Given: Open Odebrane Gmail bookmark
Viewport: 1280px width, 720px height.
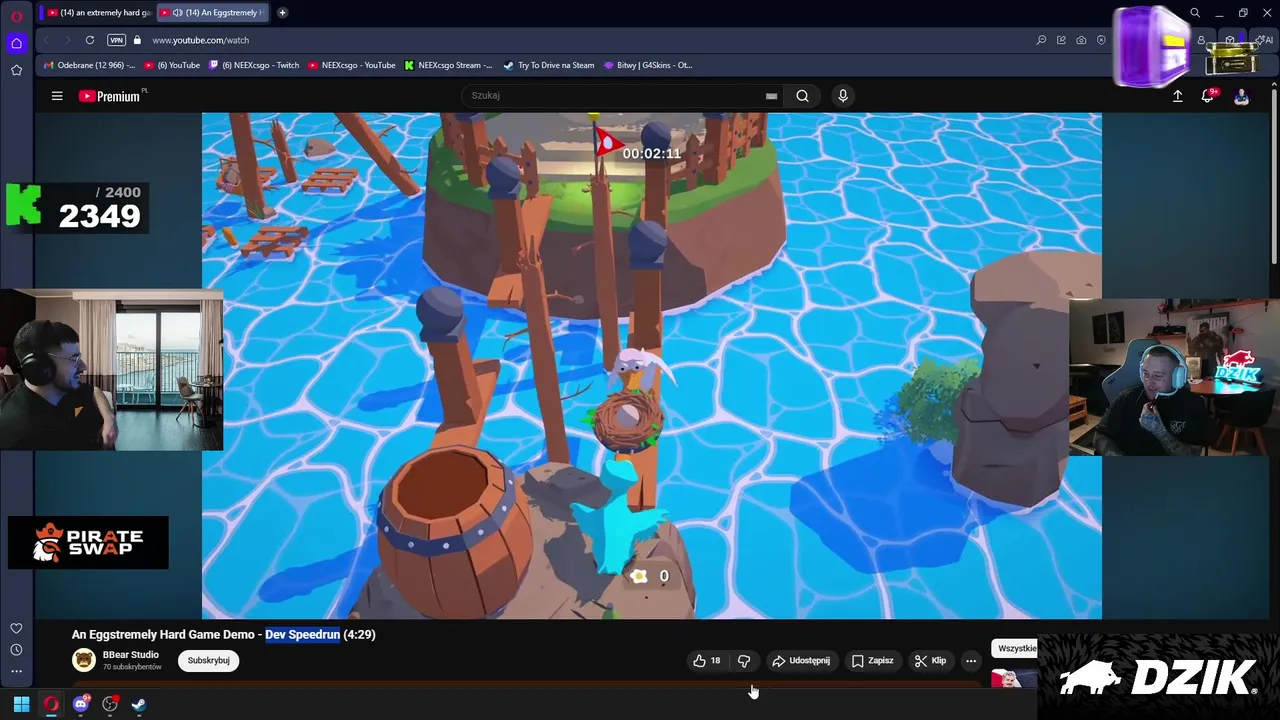Looking at the screenshot, I should pos(90,65).
